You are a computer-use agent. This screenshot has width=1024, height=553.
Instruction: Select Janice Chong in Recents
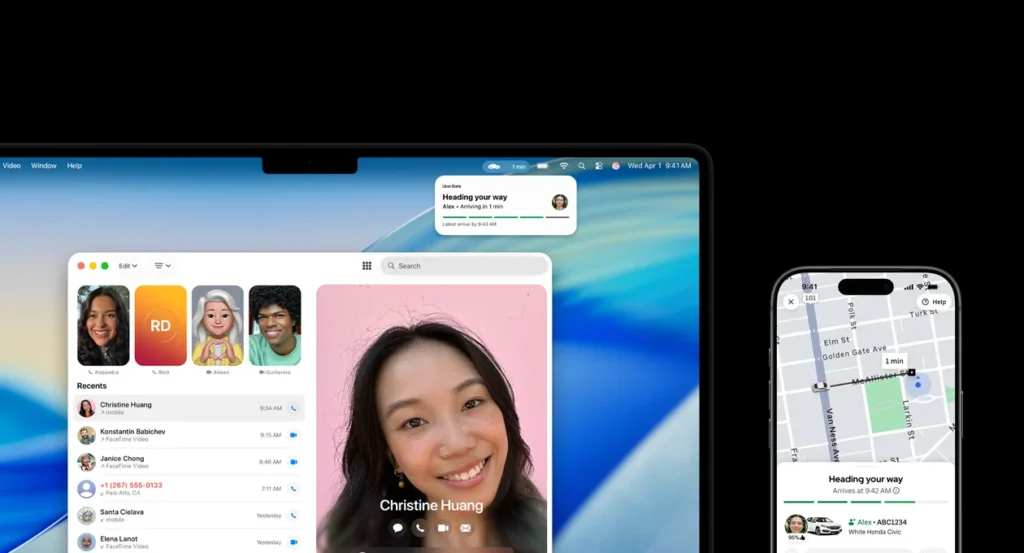click(189, 462)
